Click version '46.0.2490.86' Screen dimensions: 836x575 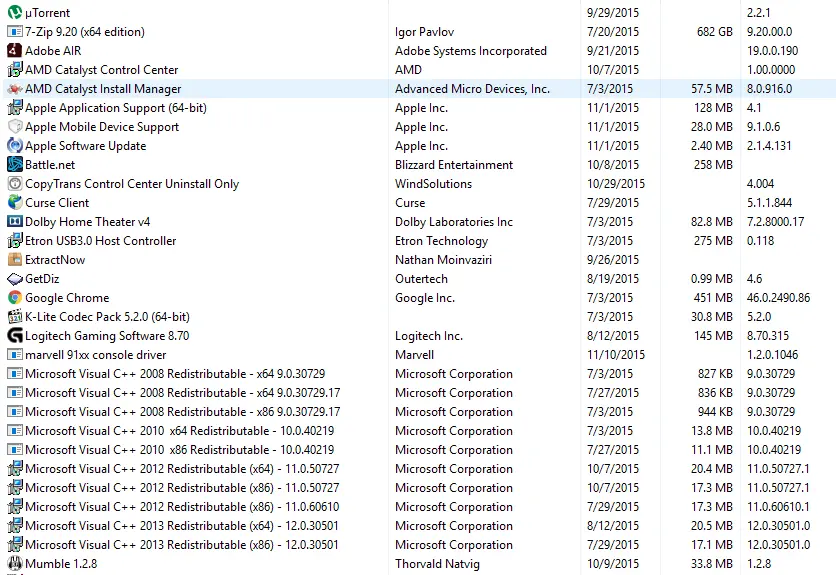[x=778, y=298]
